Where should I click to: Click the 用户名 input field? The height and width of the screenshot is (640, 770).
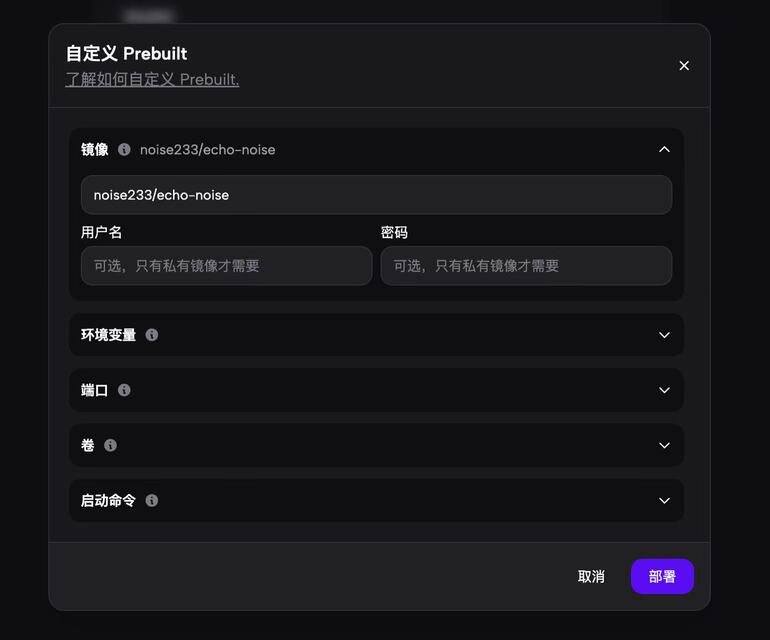pos(226,266)
